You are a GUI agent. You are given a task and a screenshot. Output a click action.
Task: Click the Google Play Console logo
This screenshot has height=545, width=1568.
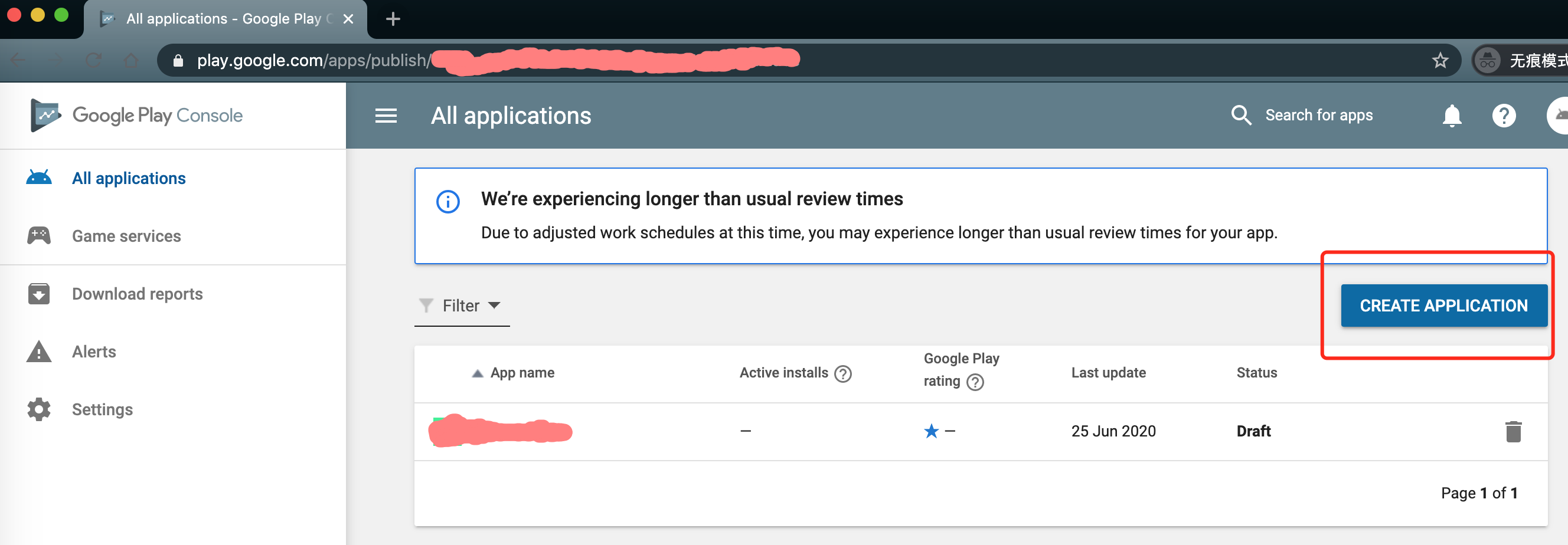point(136,115)
